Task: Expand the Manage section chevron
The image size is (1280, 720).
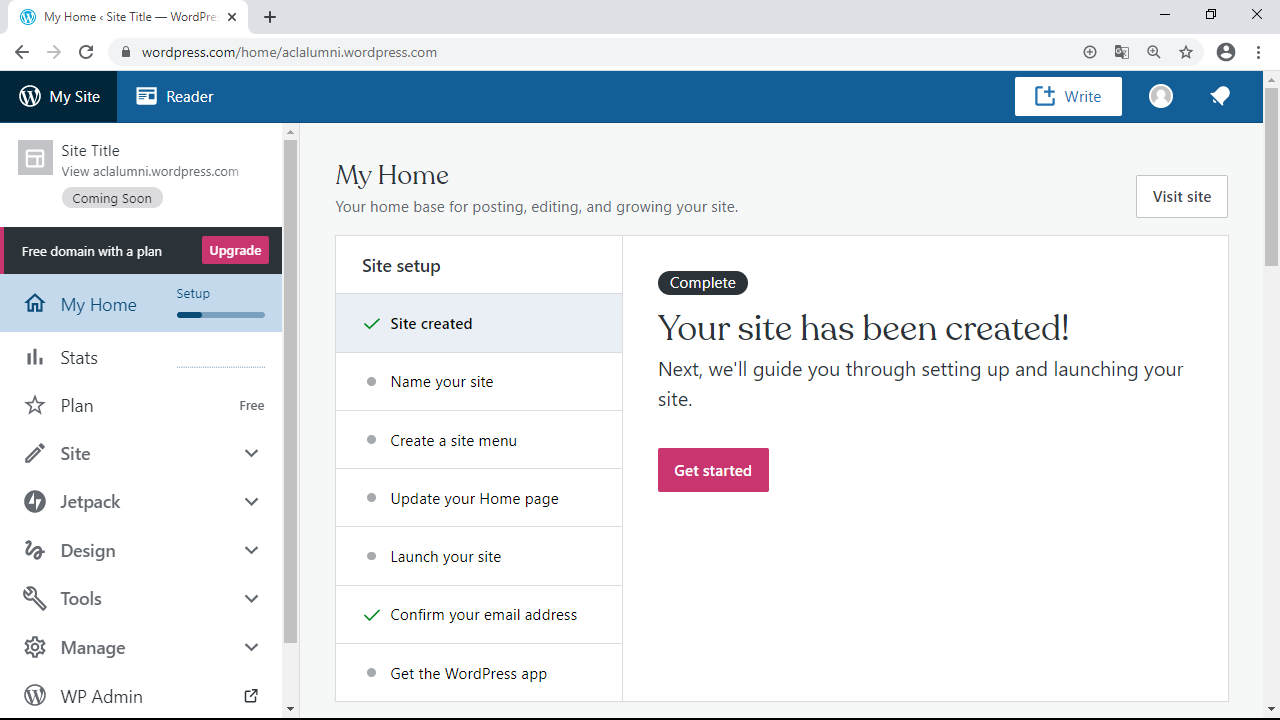Action: click(251, 648)
